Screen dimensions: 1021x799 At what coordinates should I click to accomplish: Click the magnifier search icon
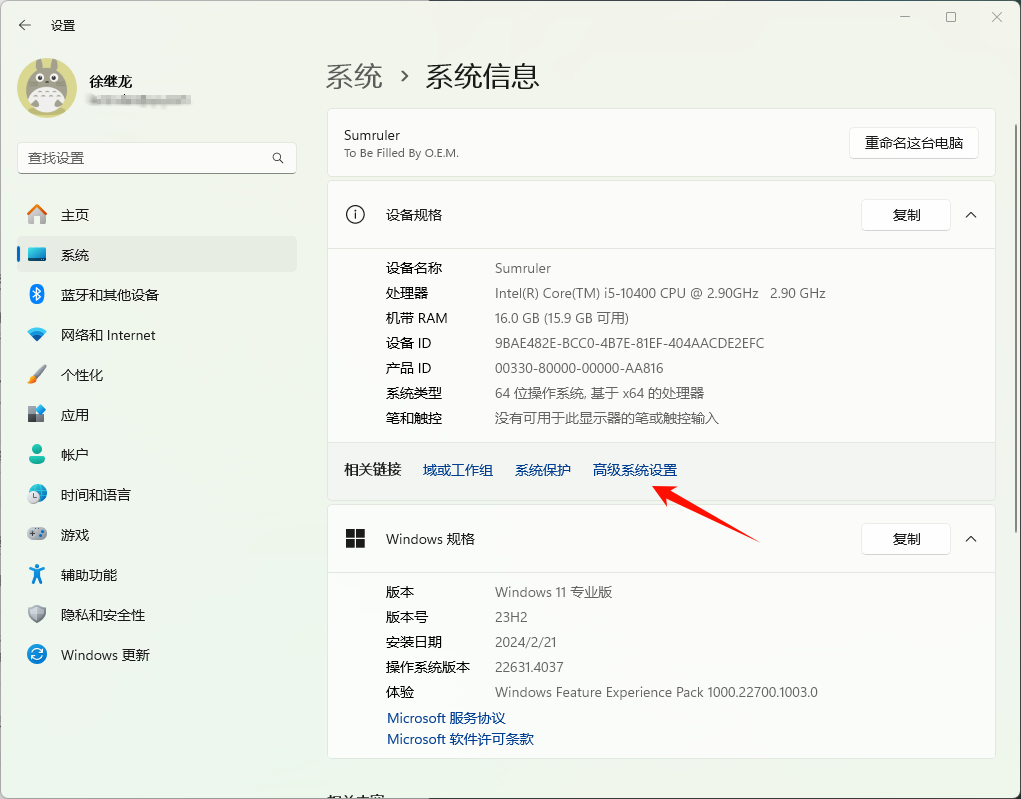(278, 158)
